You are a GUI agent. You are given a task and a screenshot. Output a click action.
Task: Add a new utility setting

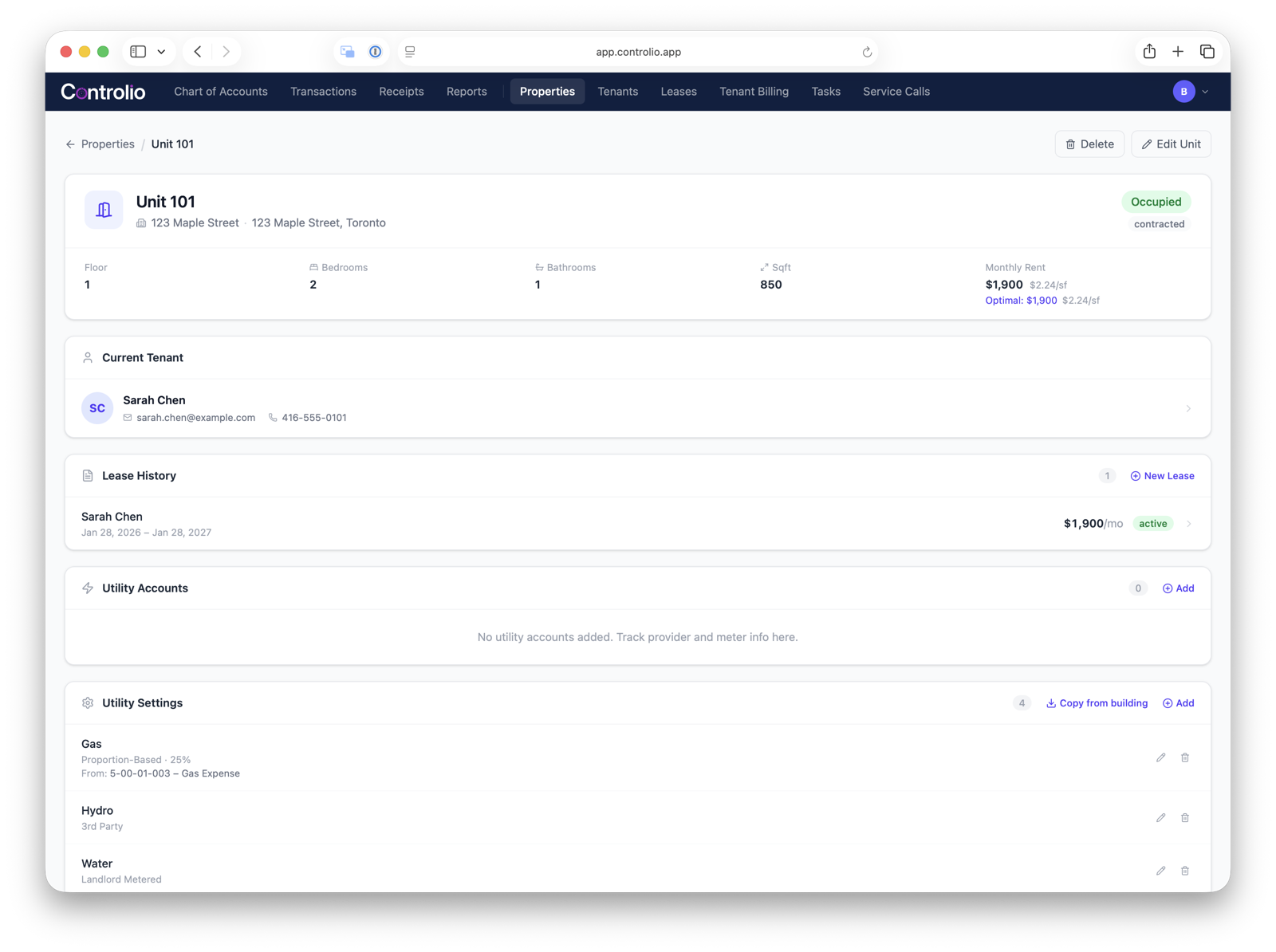click(x=1178, y=703)
